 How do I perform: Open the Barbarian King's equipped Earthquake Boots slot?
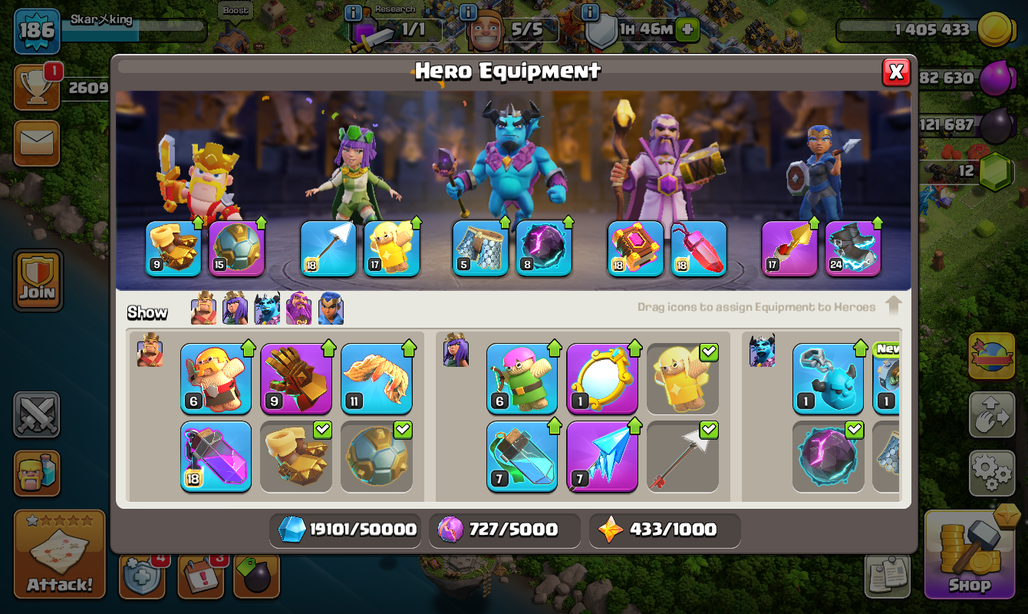(x=174, y=249)
